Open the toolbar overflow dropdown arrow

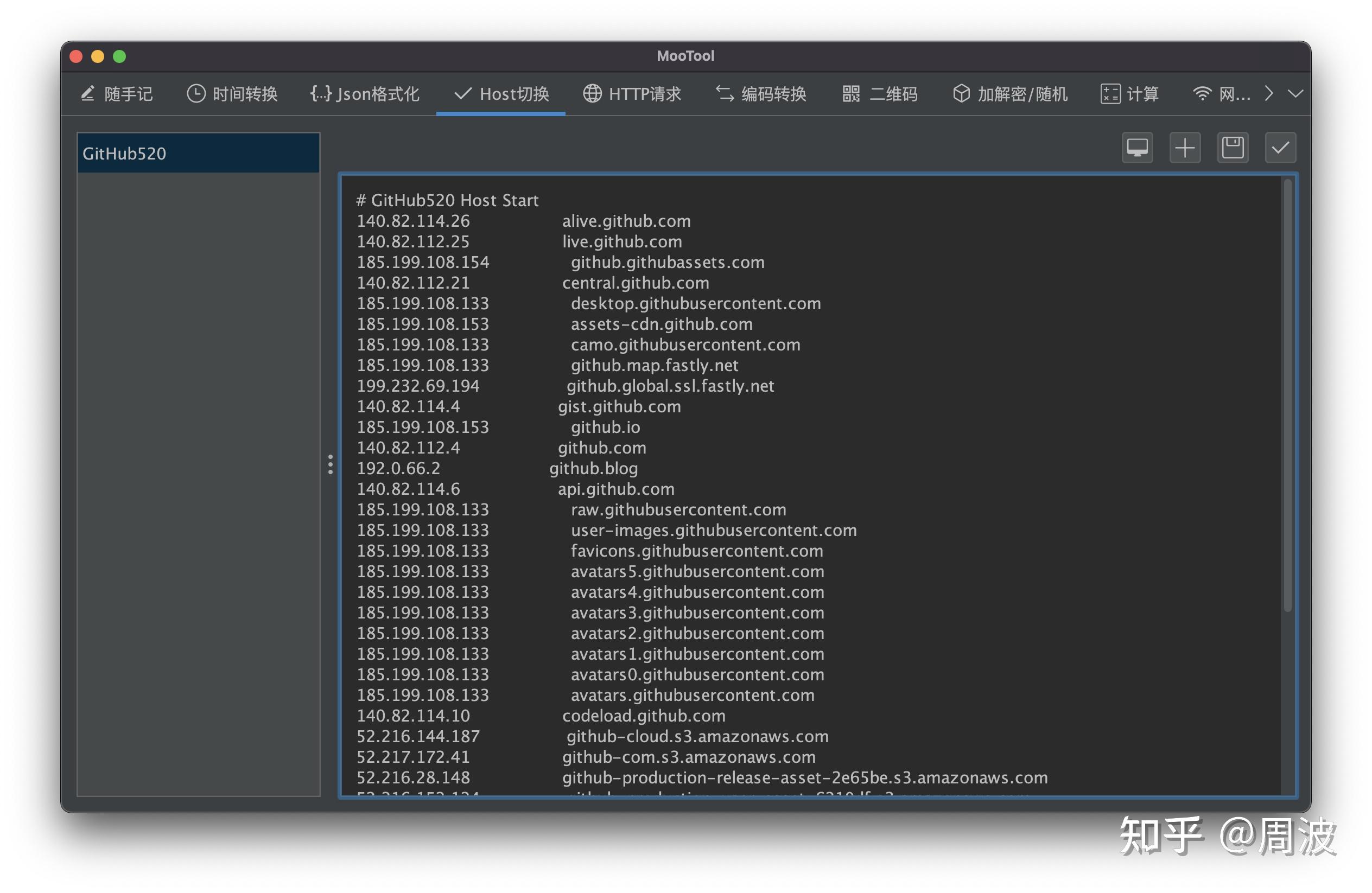tap(1295, 93)
